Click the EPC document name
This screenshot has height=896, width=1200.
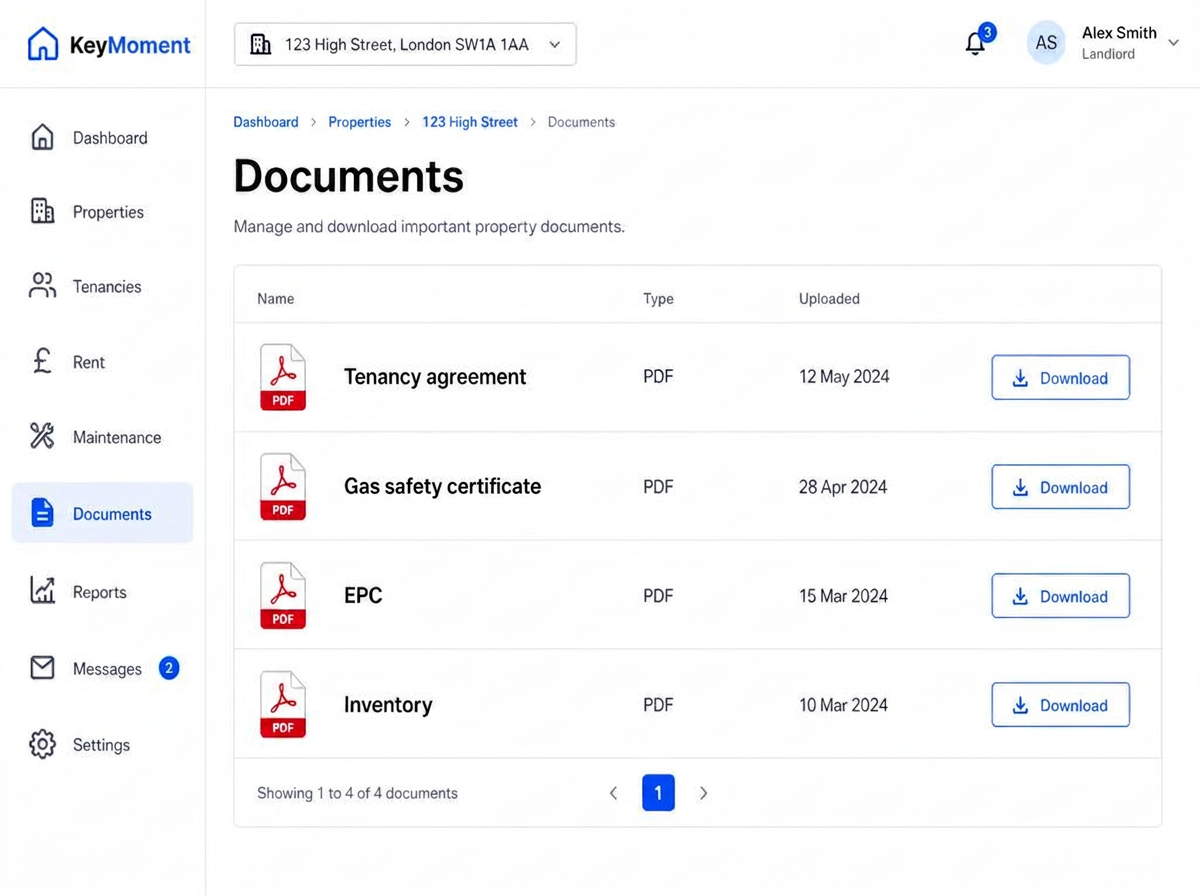(363, 595)
